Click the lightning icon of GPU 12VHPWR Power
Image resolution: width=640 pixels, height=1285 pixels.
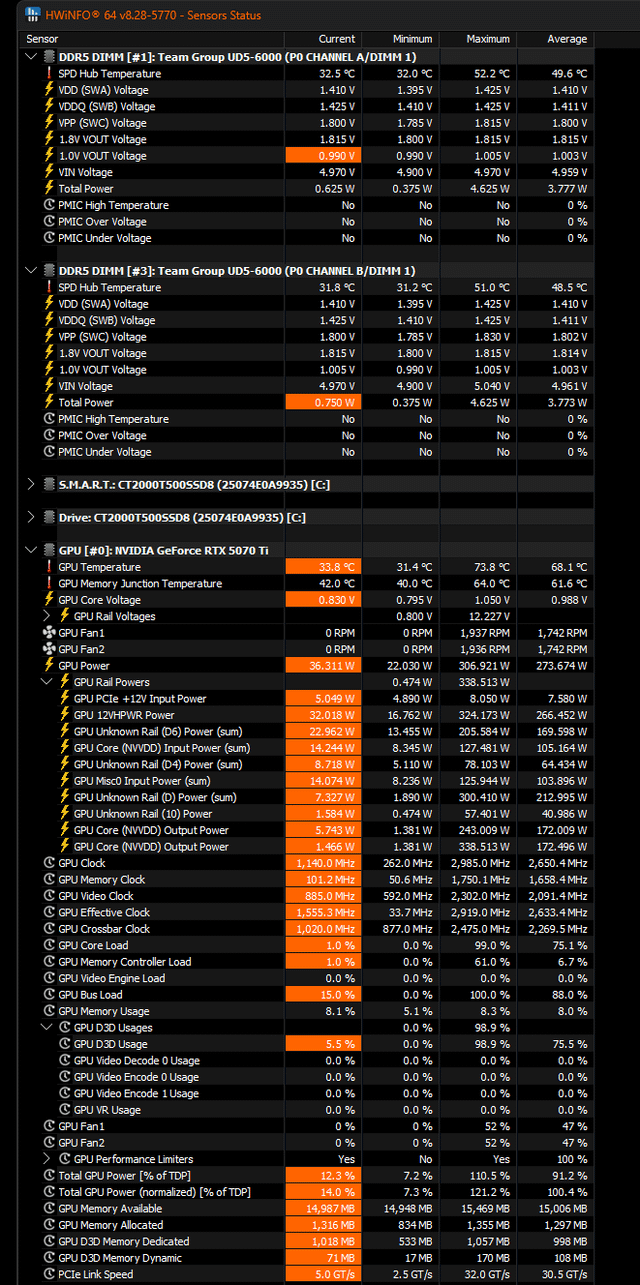65,715
